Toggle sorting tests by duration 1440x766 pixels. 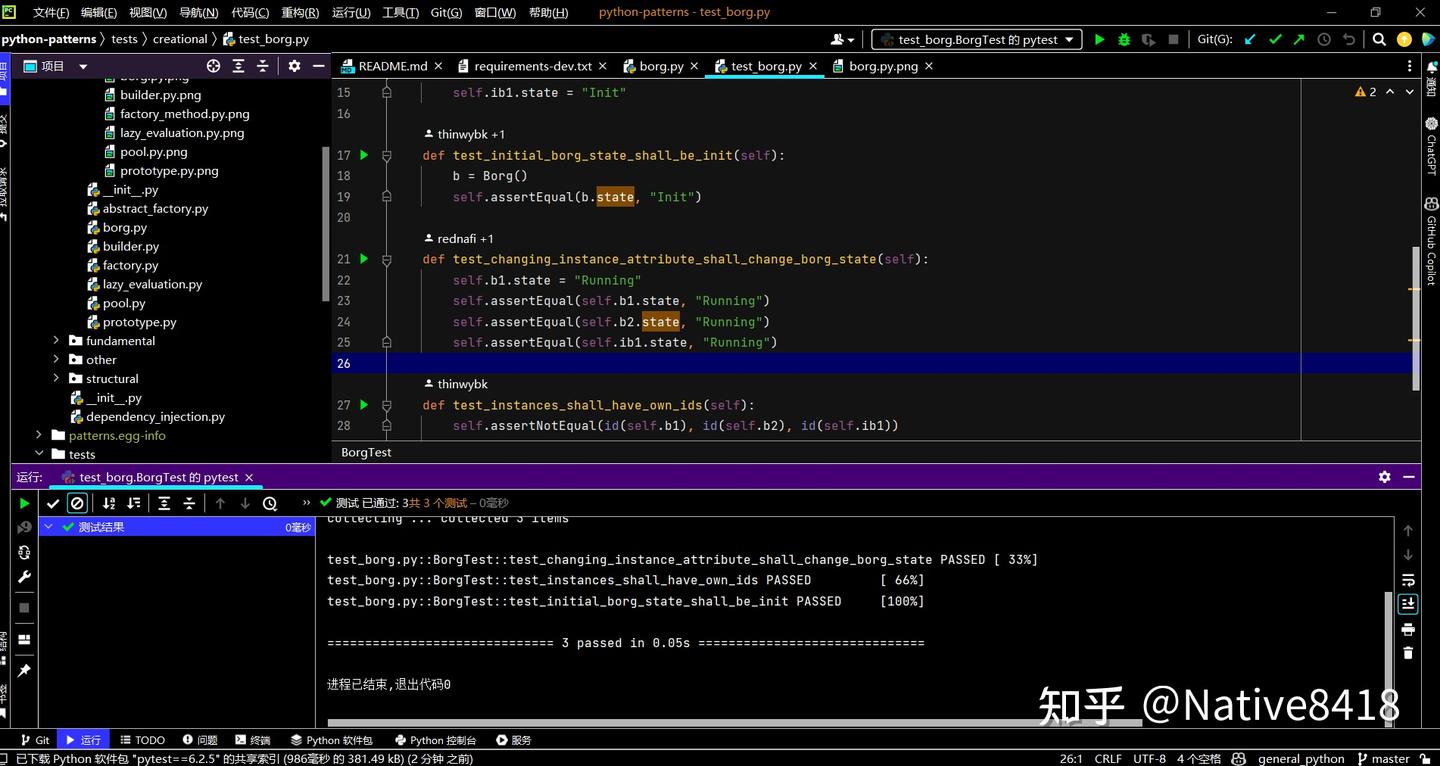coord(132,503)
